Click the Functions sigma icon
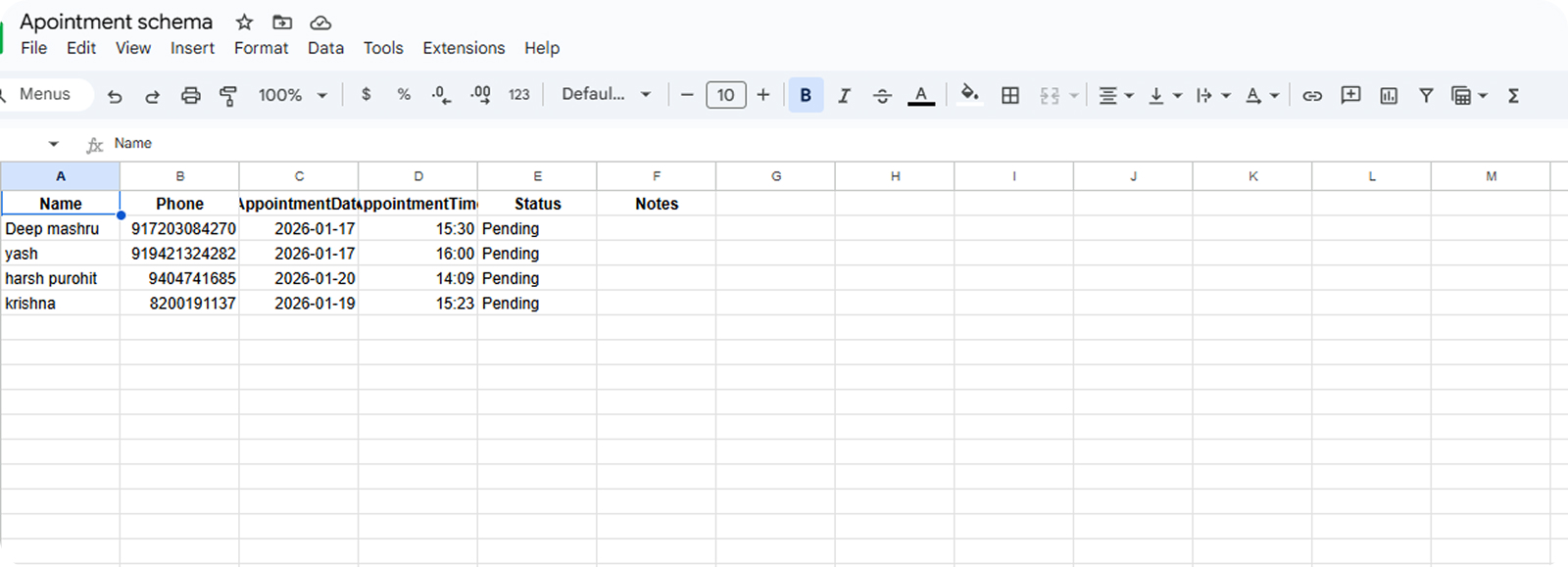This screenshot has width=1568, height=567. tap(1513, 96)
